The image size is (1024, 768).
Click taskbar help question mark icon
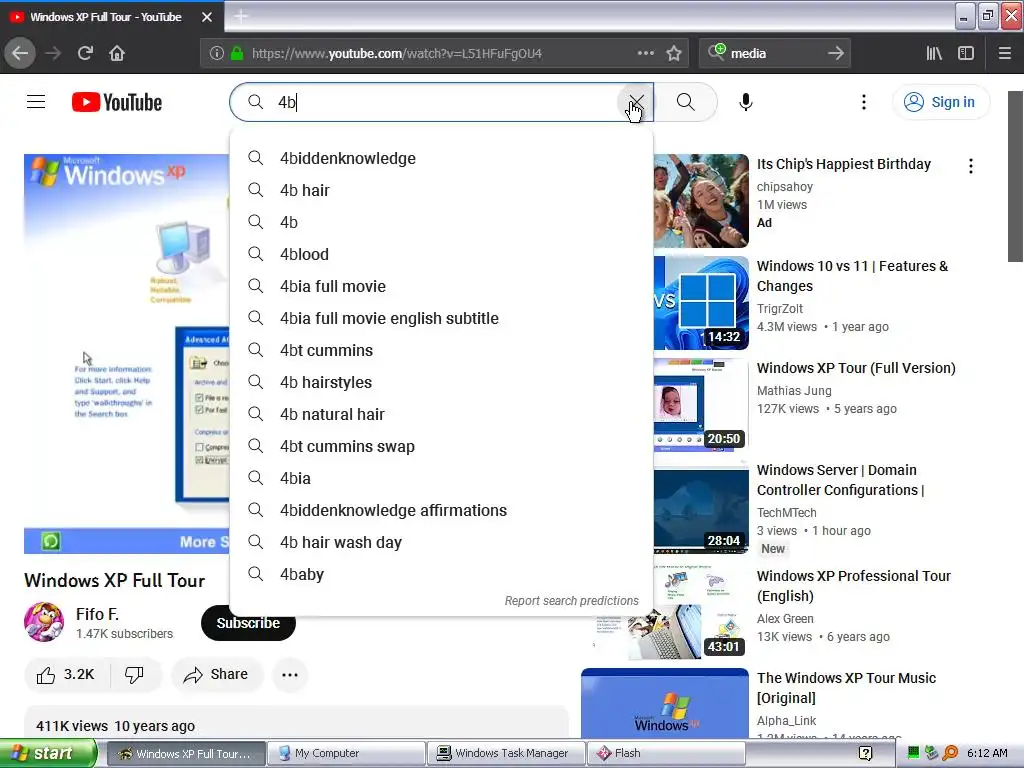[866, 753]
